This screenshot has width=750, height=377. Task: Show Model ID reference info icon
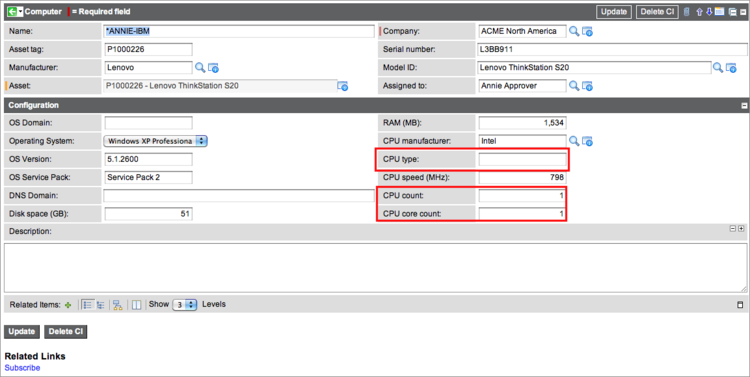click(x=731, y=68)
